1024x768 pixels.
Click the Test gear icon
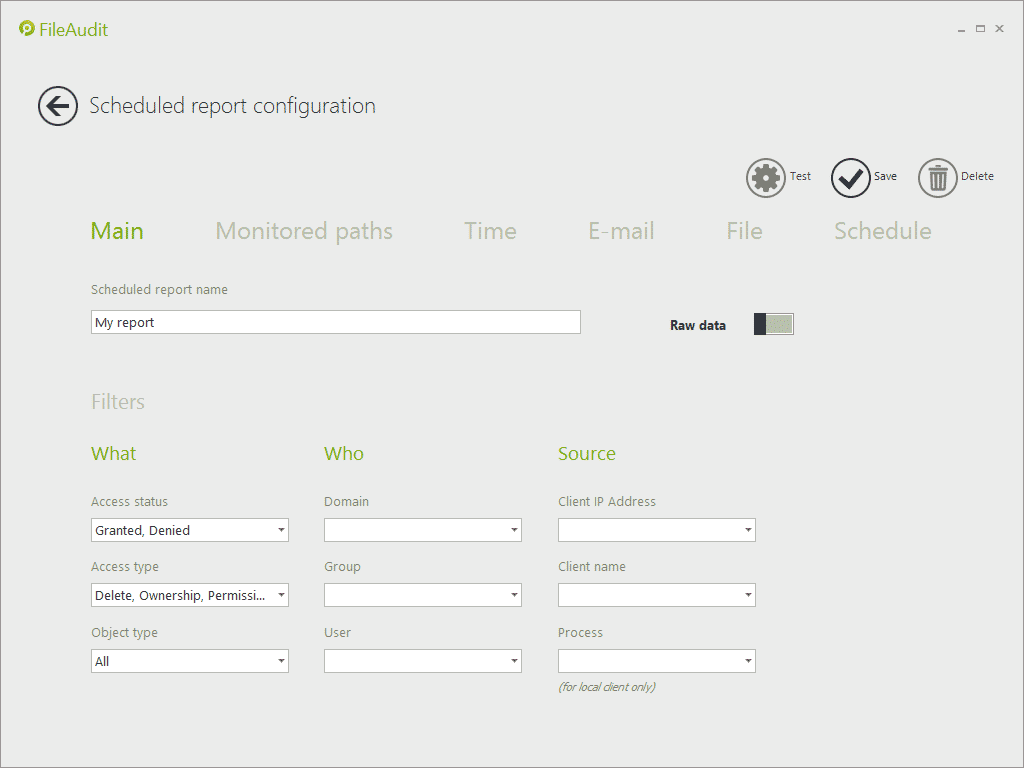pyautogui.click(x=766, y=178)
